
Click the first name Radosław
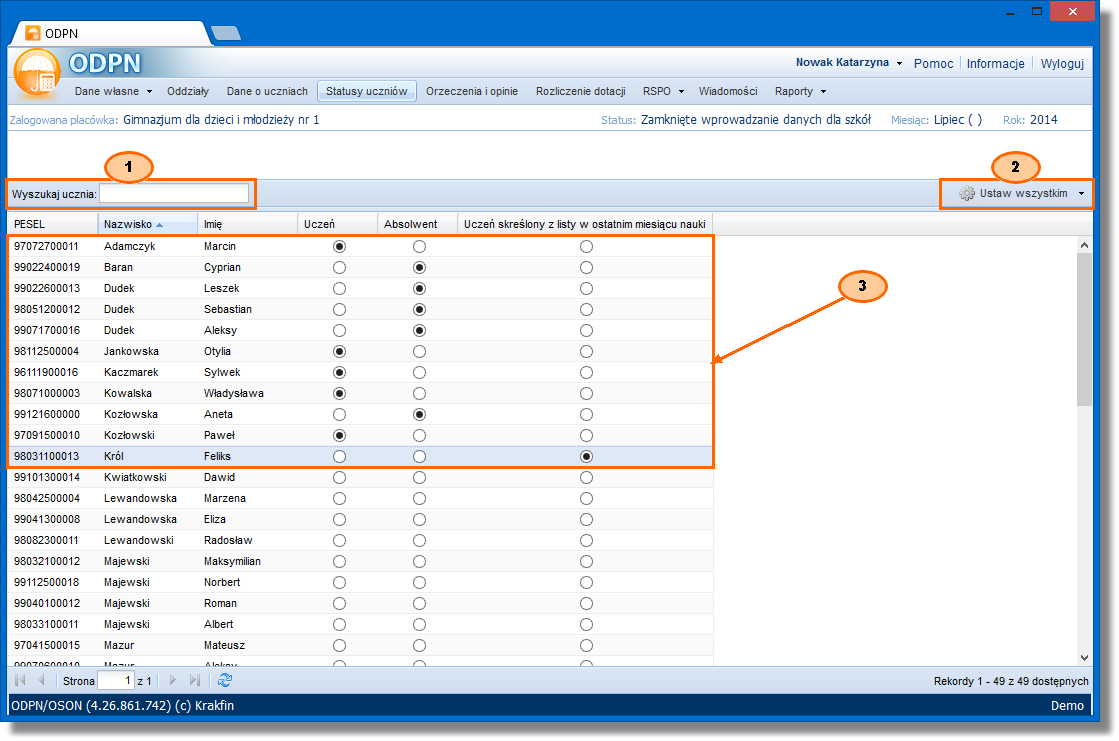tap(228, 540)
